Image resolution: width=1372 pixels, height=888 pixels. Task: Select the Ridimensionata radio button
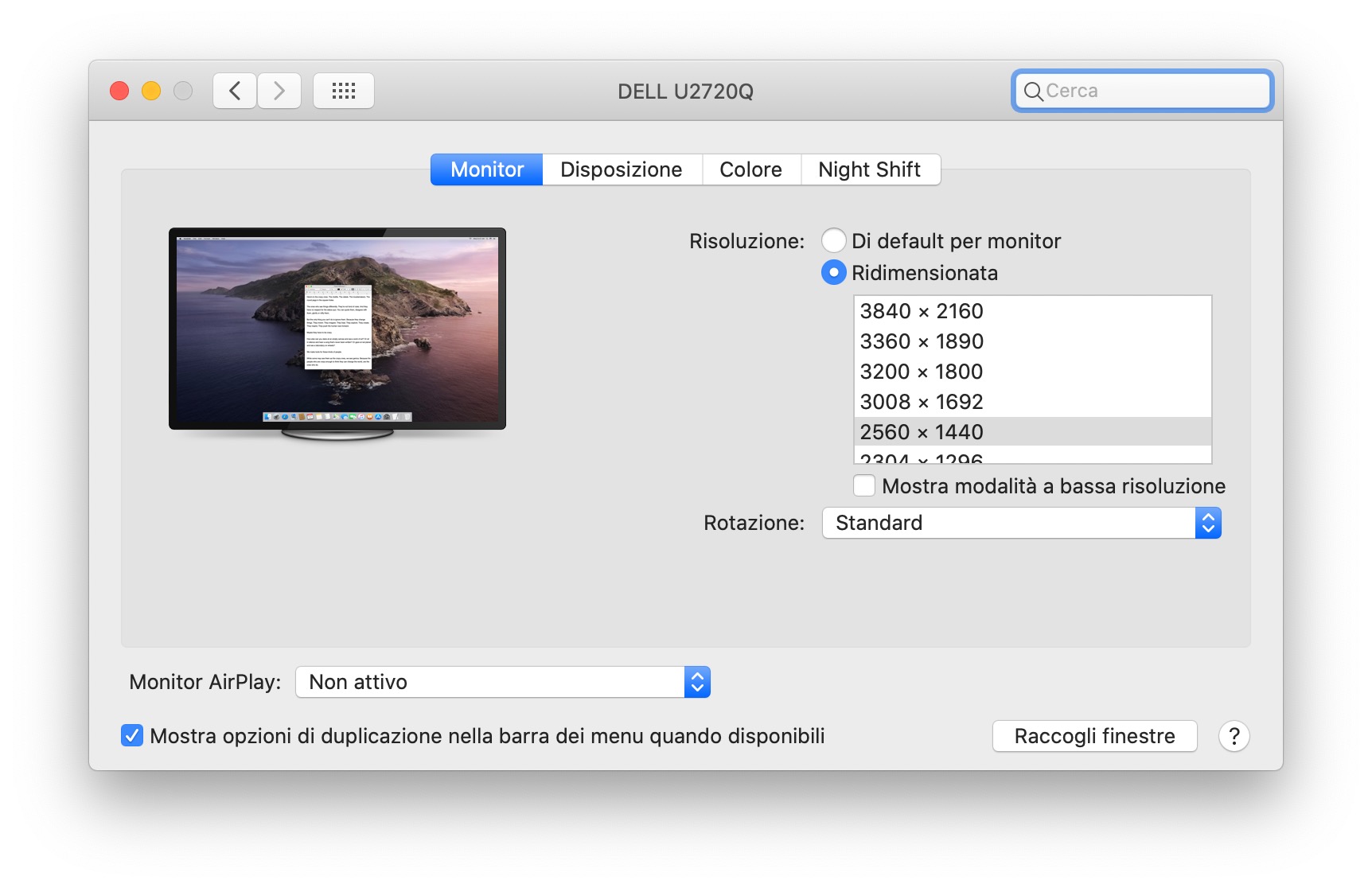pos(833,273)
